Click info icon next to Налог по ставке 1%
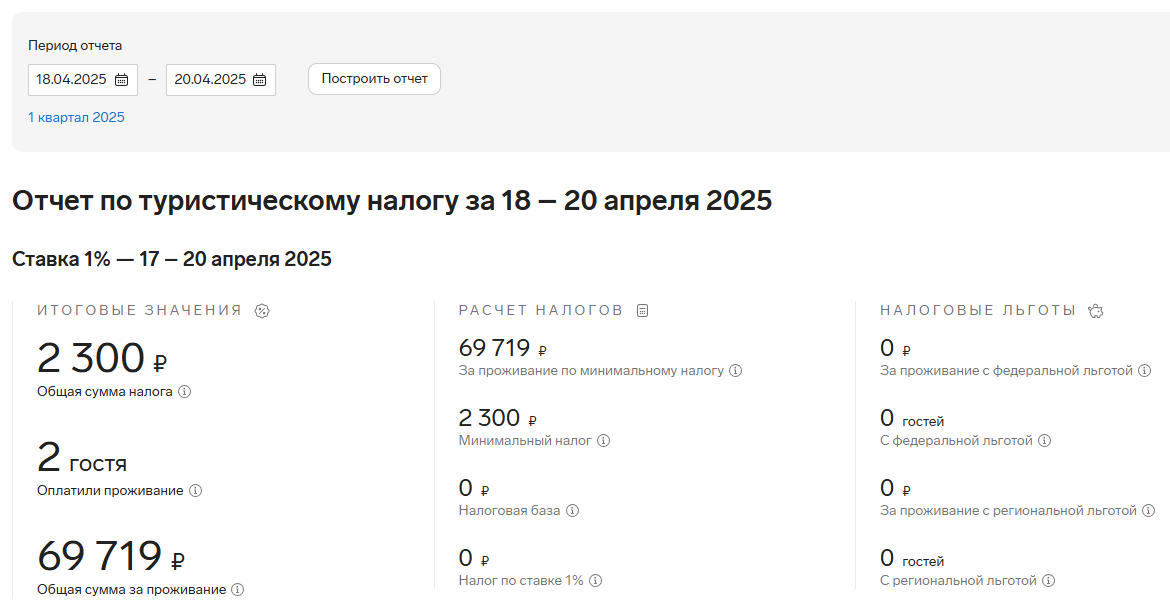 tap(595, 581)
